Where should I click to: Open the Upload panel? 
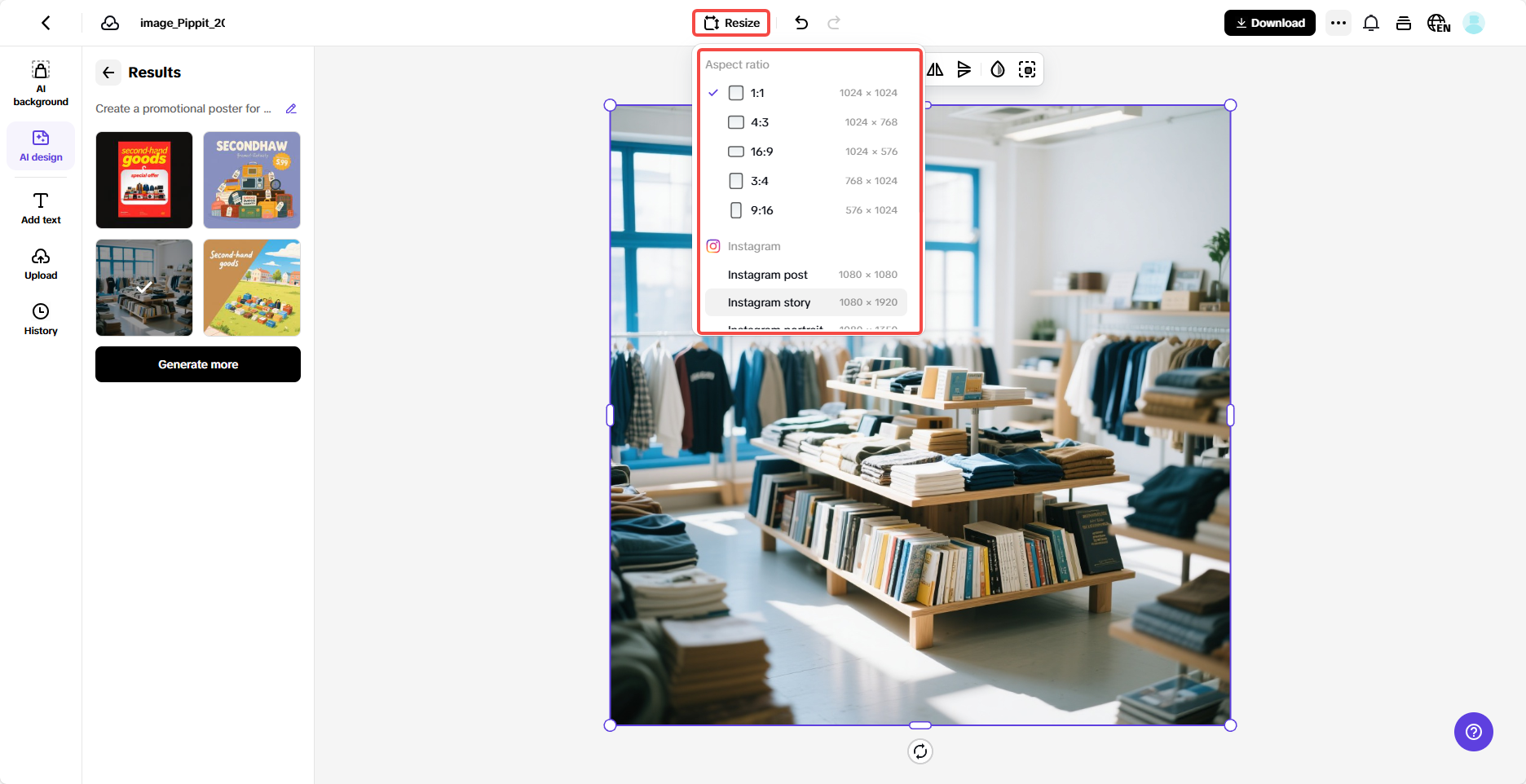coord(40,262)
